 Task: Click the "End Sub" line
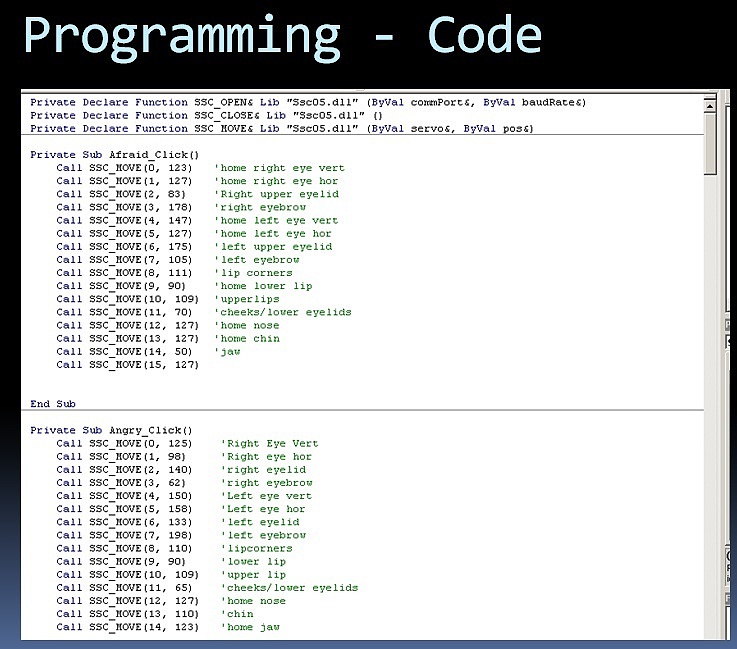pos(53,404)
